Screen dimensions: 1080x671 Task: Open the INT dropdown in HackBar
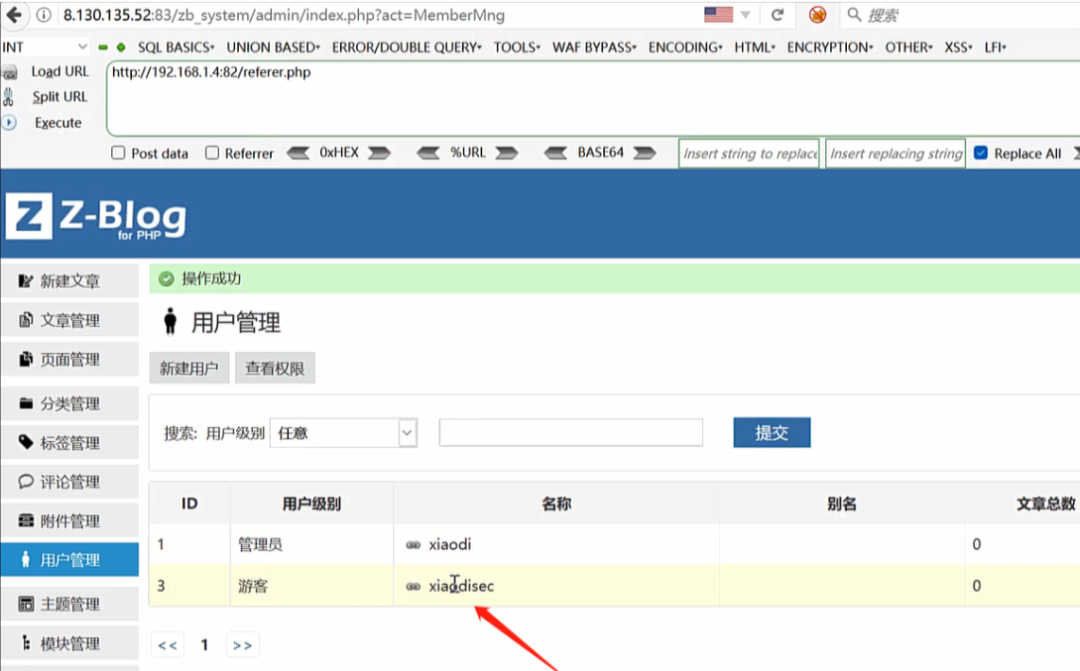45,48
